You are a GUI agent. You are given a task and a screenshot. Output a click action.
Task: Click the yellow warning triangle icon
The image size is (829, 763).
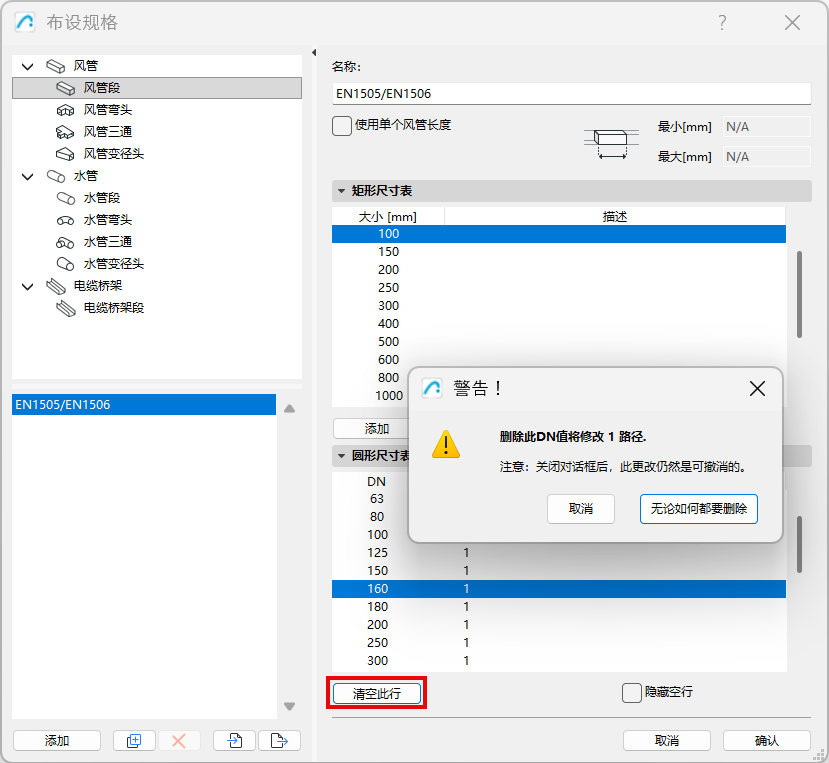(x=446, y=444)
